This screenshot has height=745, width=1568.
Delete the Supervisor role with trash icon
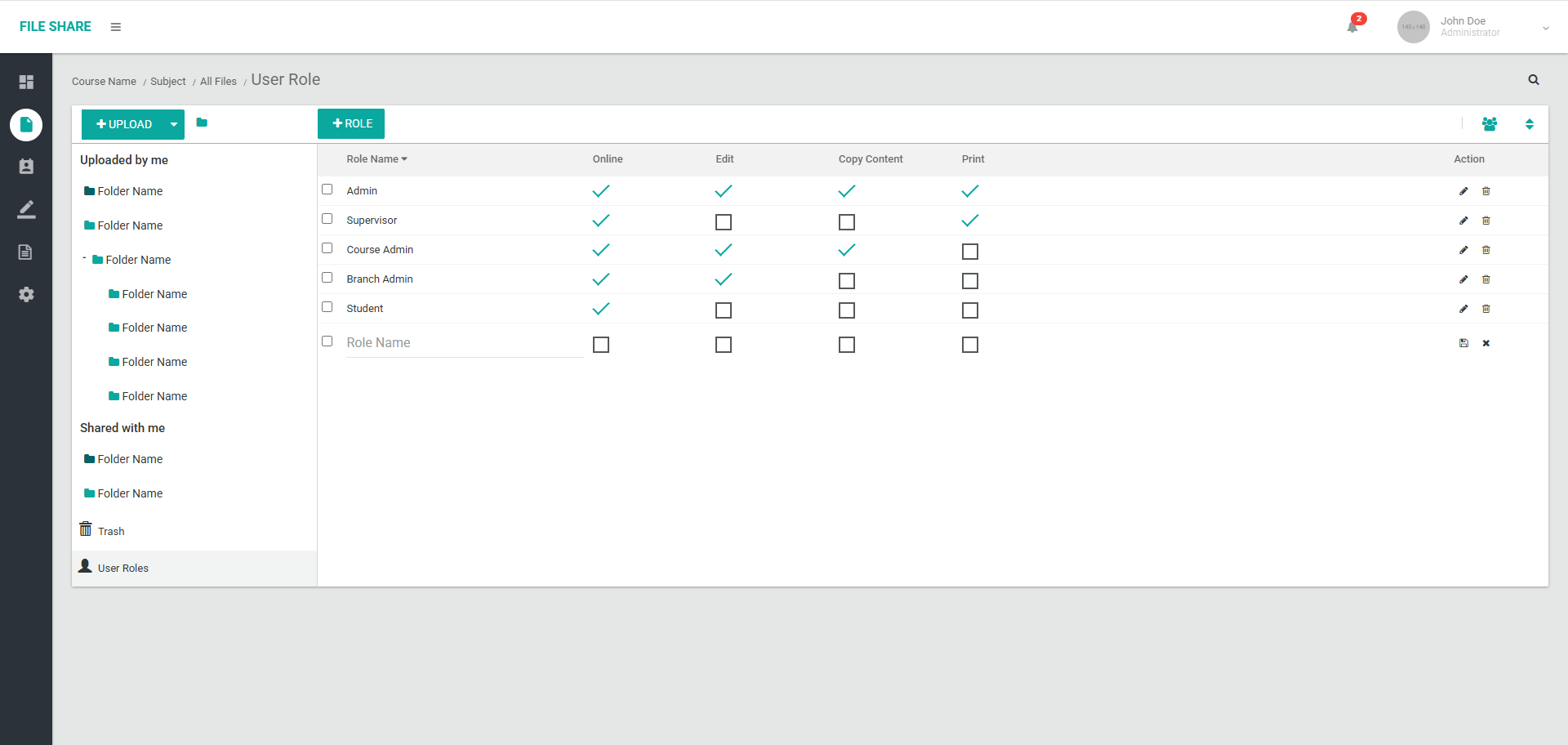1486,221
